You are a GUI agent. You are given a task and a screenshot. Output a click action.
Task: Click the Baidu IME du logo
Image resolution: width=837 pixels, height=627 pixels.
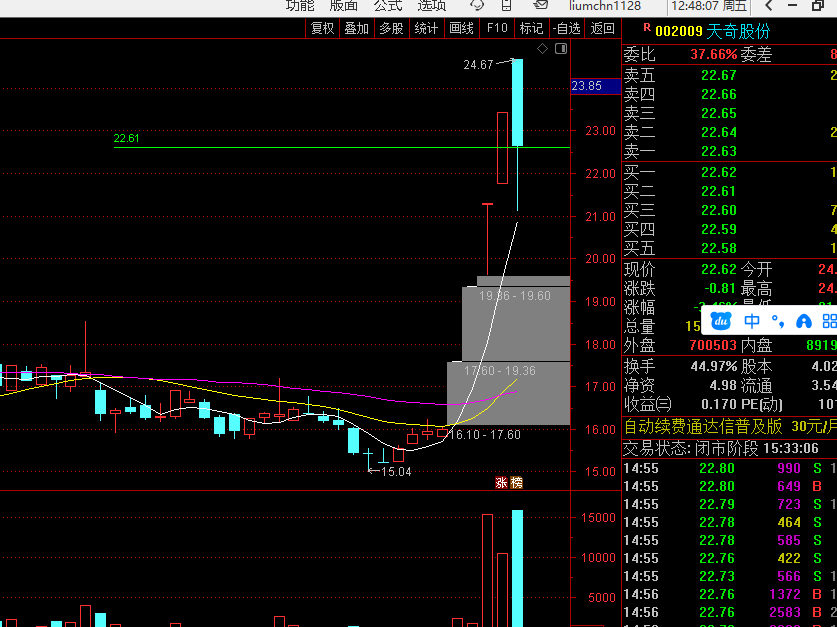pos(721,321)
